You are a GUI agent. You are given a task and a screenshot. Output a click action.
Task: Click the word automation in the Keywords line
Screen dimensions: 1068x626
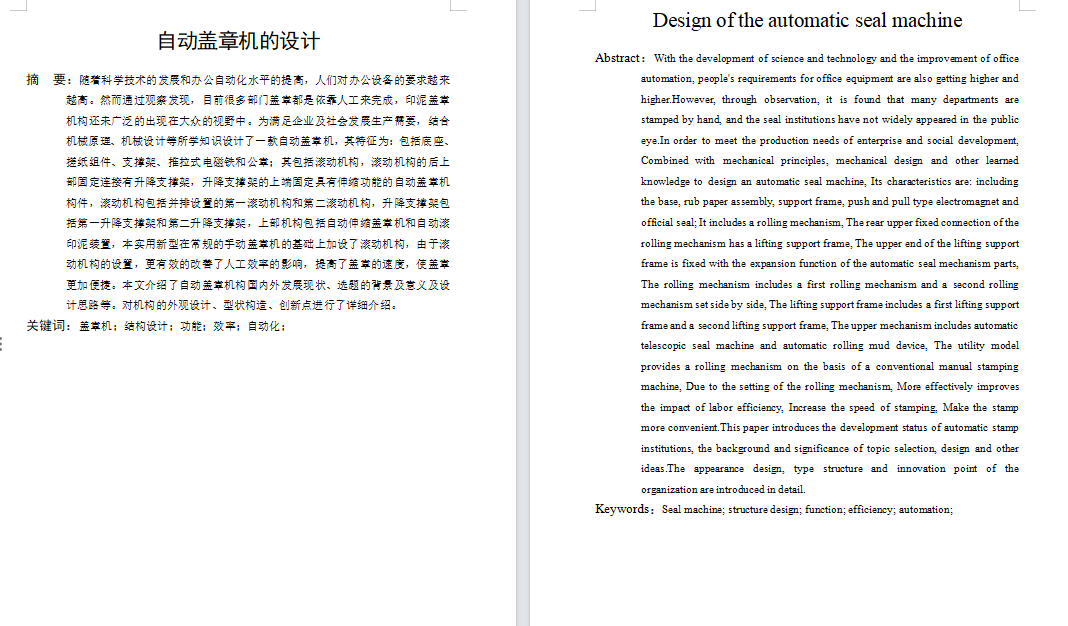925,509
